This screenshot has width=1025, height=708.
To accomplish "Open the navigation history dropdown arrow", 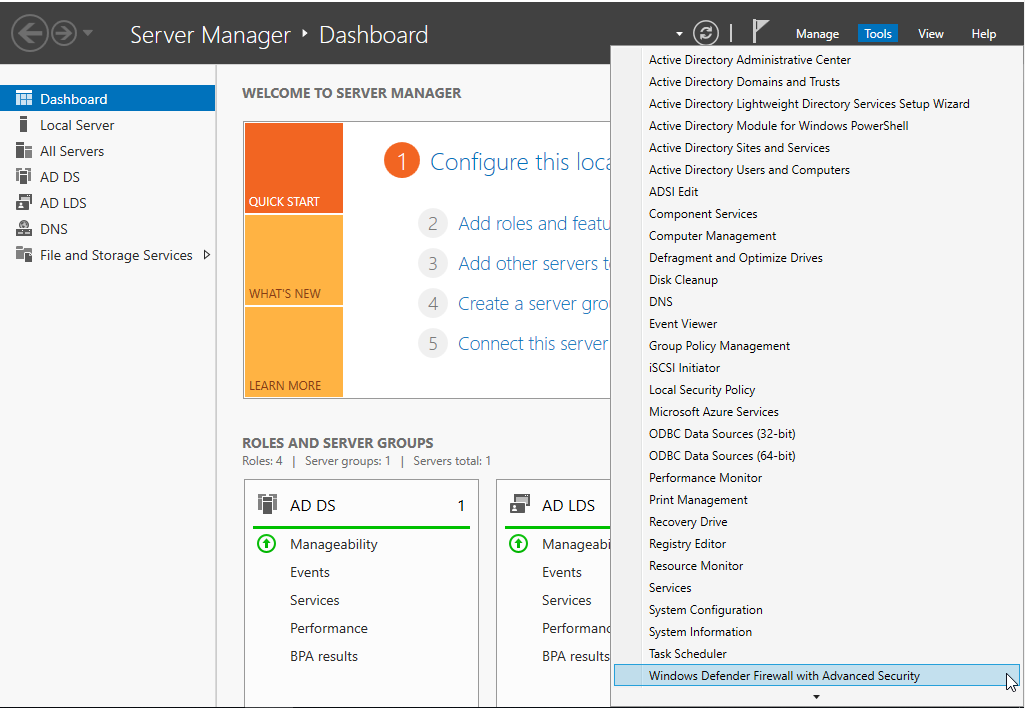I will pyautogui.click(x=88, y=33).
